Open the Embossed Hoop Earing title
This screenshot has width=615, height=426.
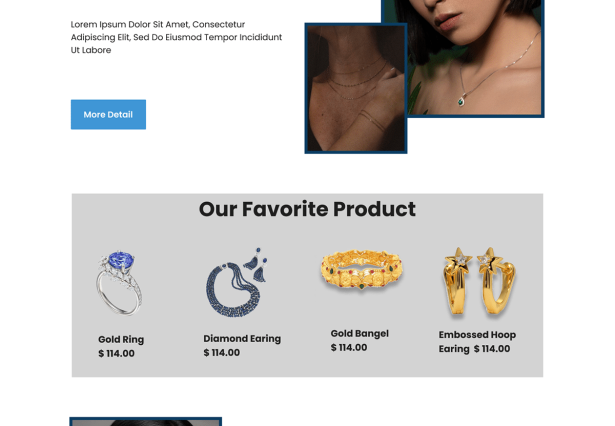(477, 342)
